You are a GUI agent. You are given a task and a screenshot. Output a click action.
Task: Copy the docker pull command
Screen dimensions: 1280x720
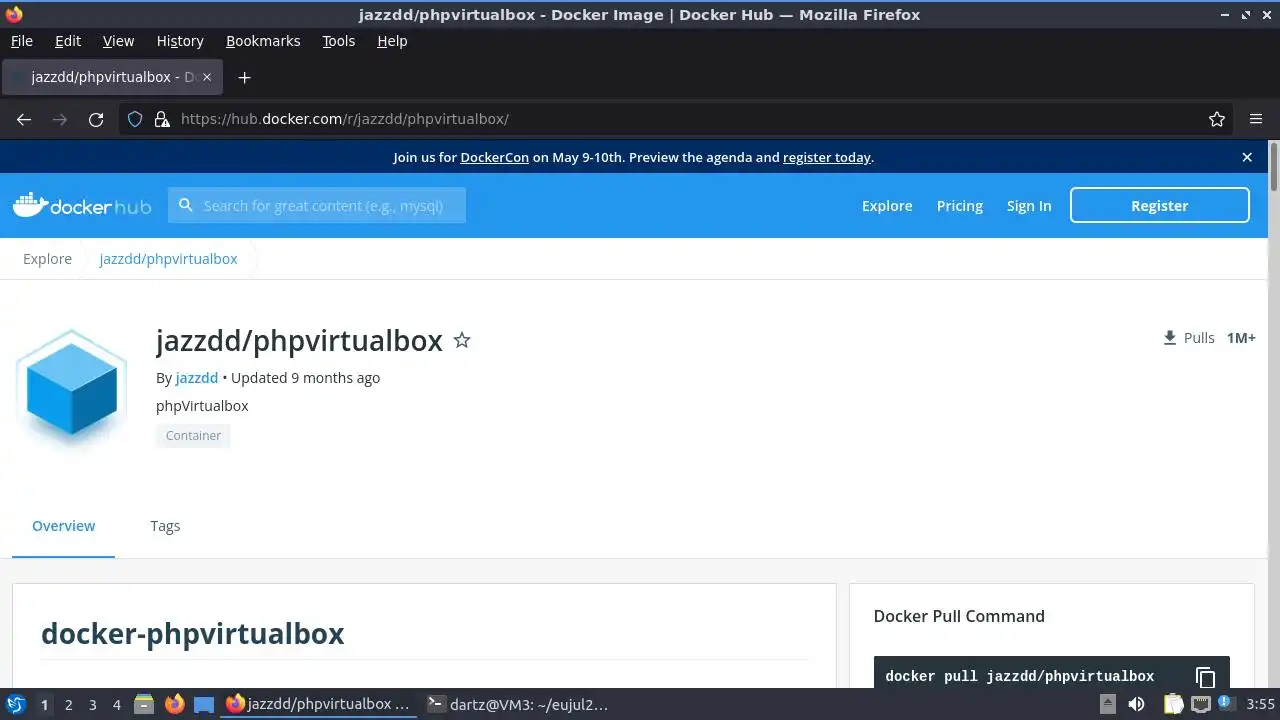coord(1205,677)
